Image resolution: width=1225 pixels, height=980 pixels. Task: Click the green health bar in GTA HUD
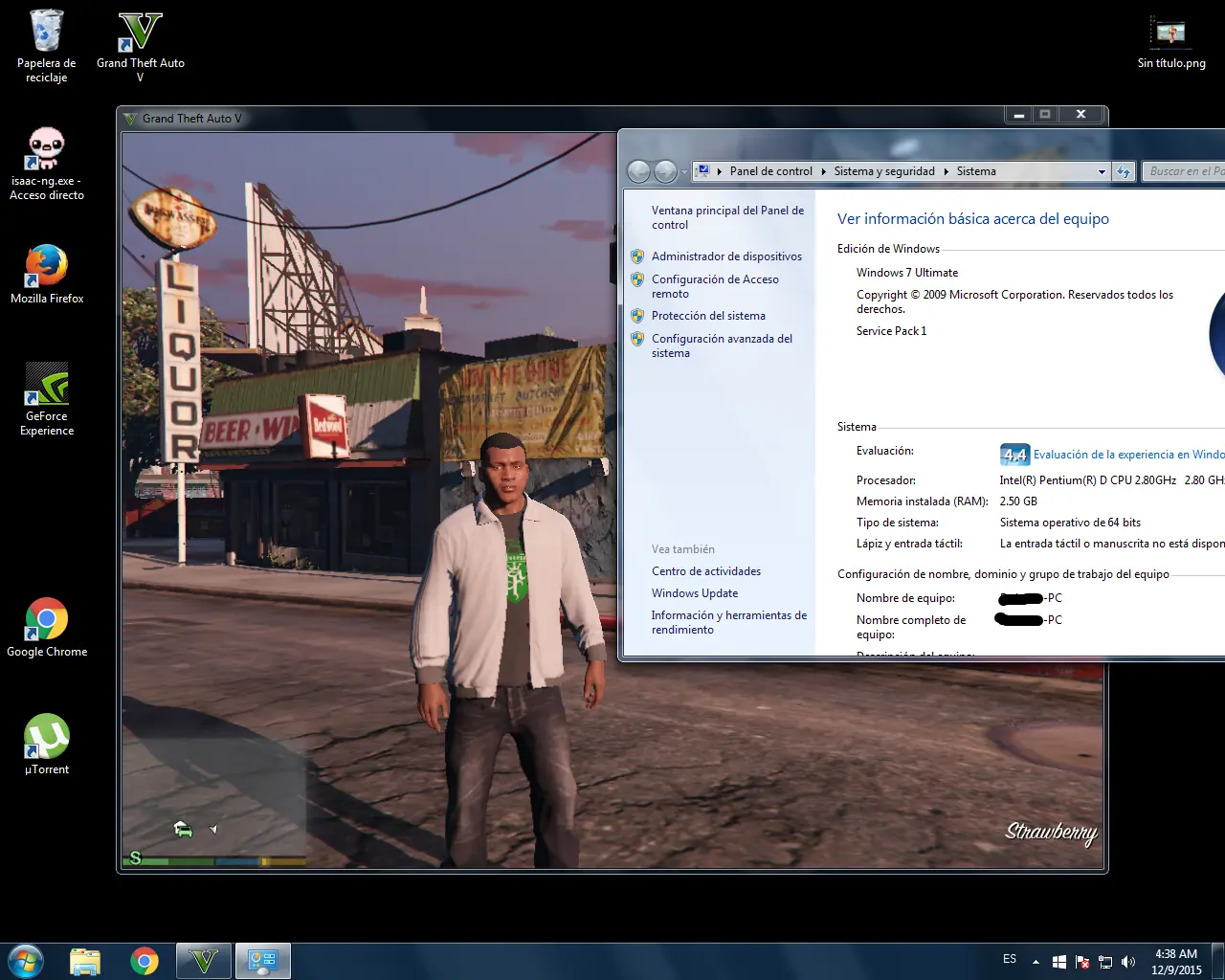tap(167, 861)
